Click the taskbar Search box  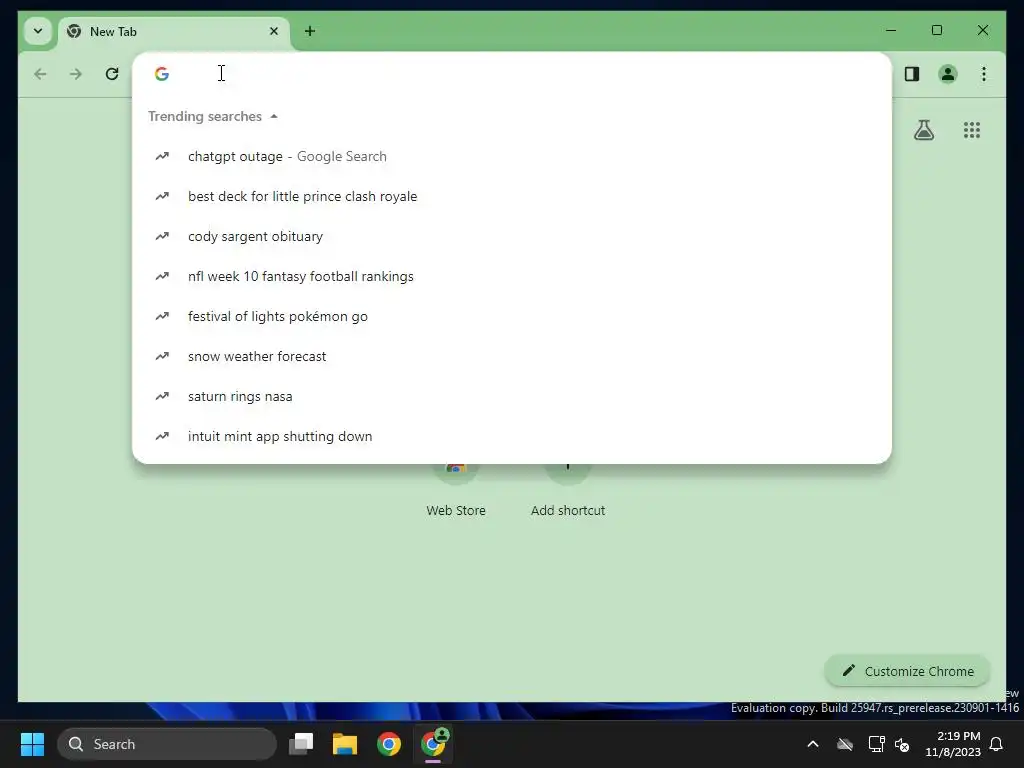(167, 744)
